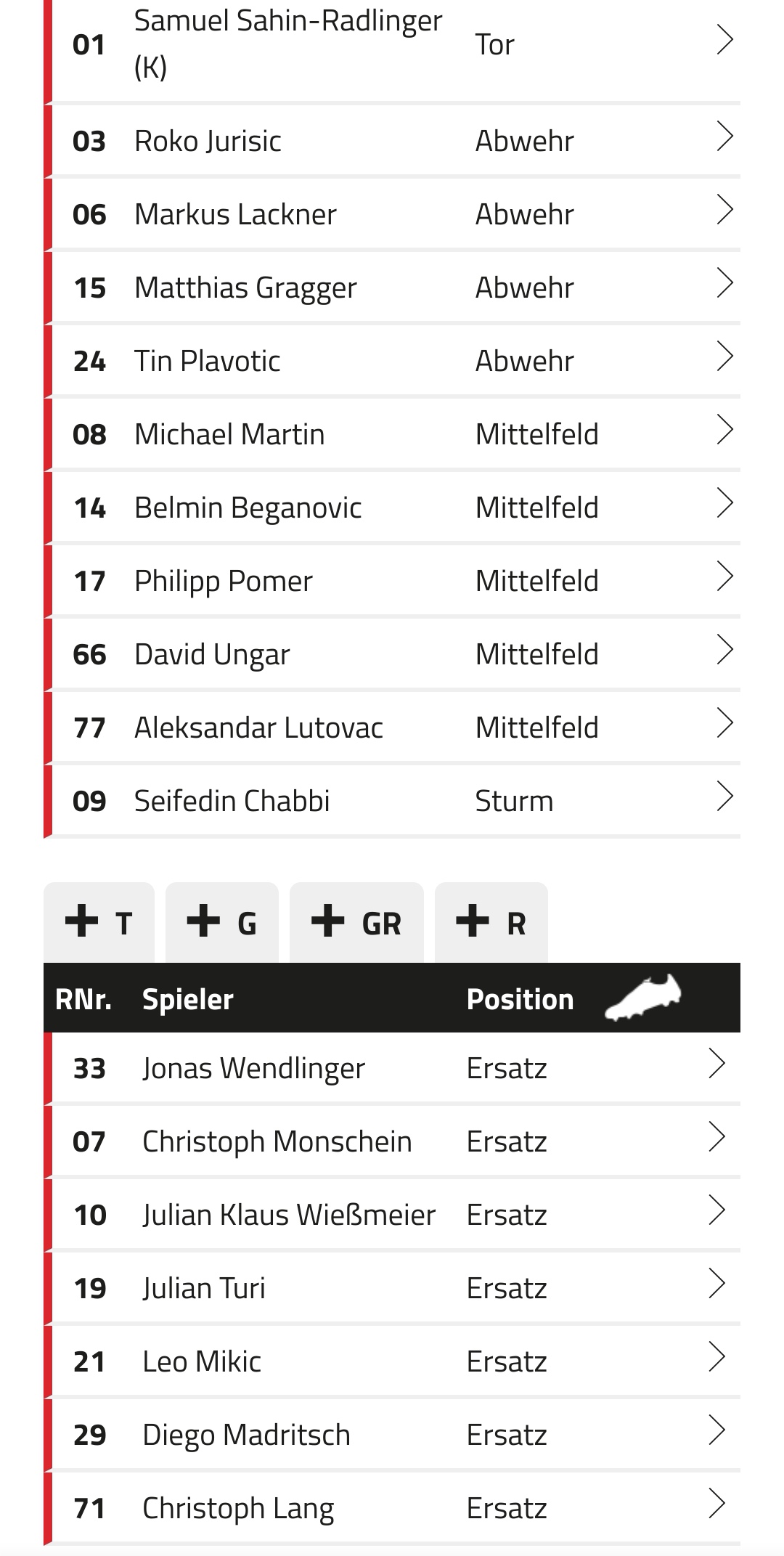Screen dimensions: 784x1556
Task: Select the plus R filter tab
Action: pos(491,923)
